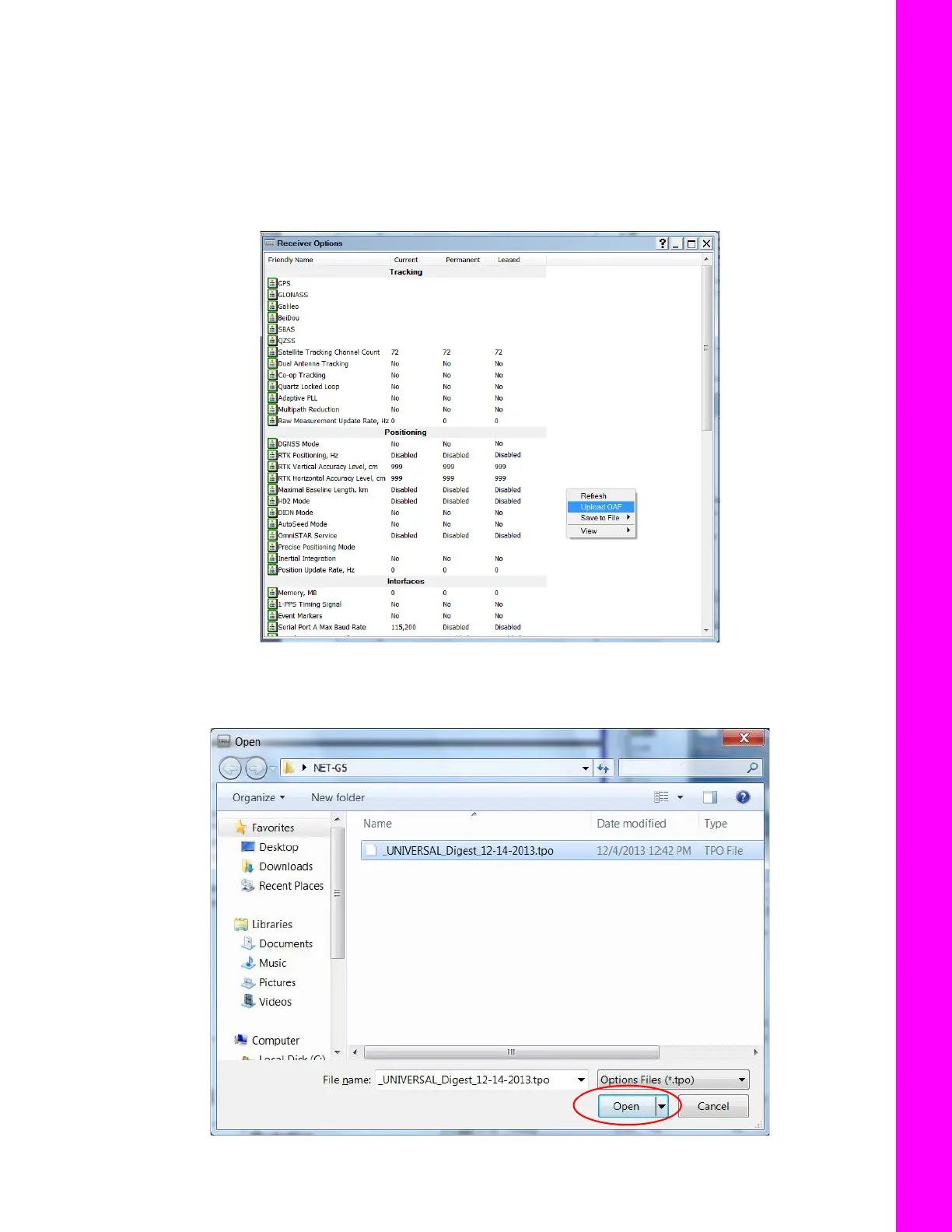
Task: Open Desktop in the navigation pane
Action: [x=278, y=847]
